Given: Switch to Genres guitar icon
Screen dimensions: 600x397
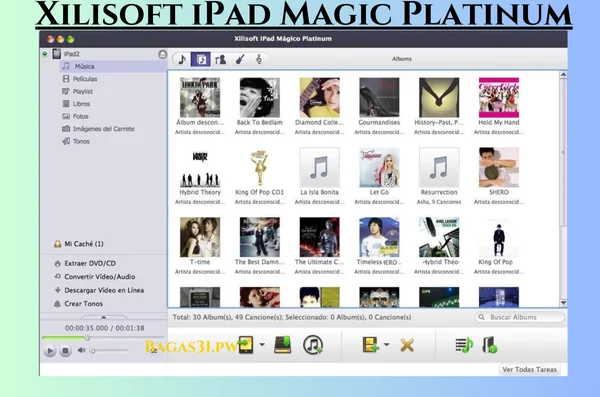Looking at the screenshot, I should [x=240, y=59].
